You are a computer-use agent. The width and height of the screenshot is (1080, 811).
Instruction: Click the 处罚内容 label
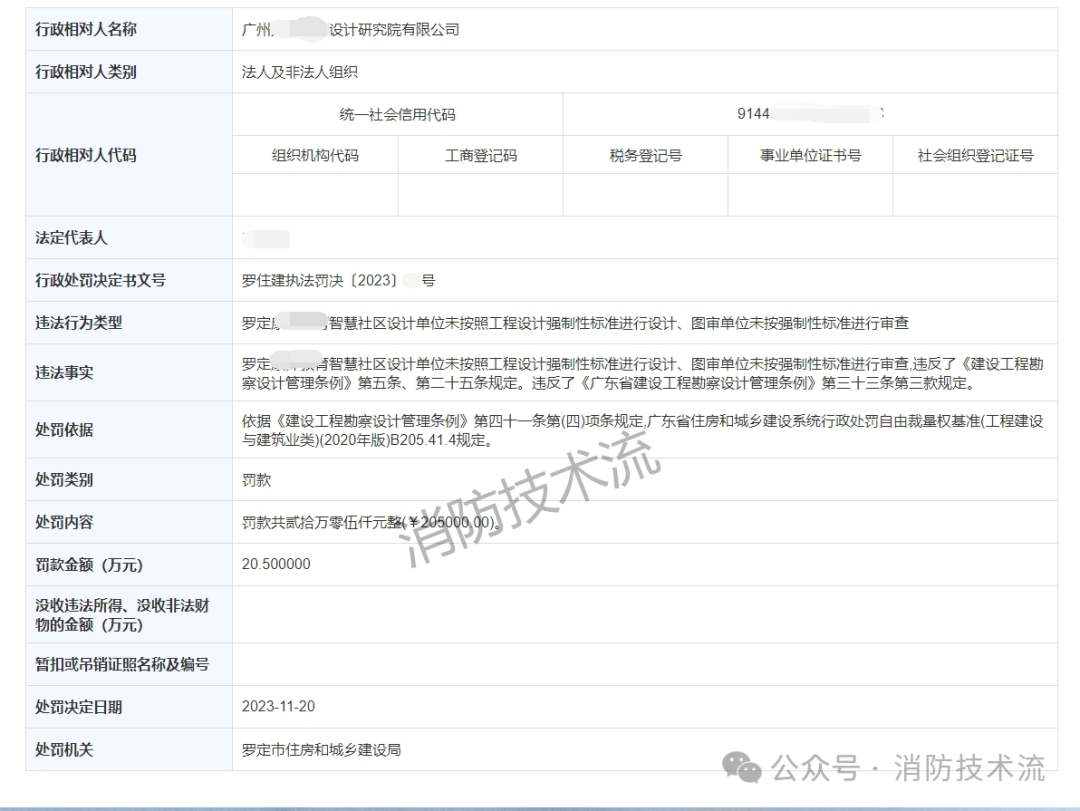(64, 522)
